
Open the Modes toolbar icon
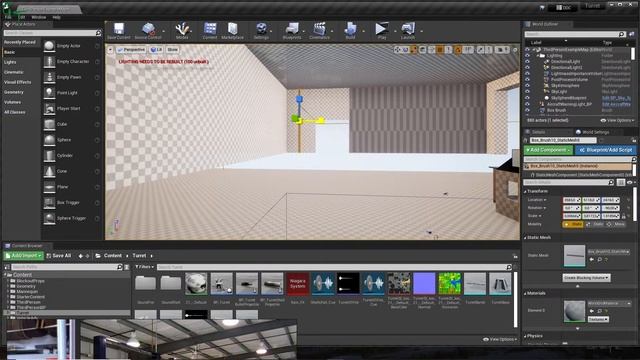182,31
